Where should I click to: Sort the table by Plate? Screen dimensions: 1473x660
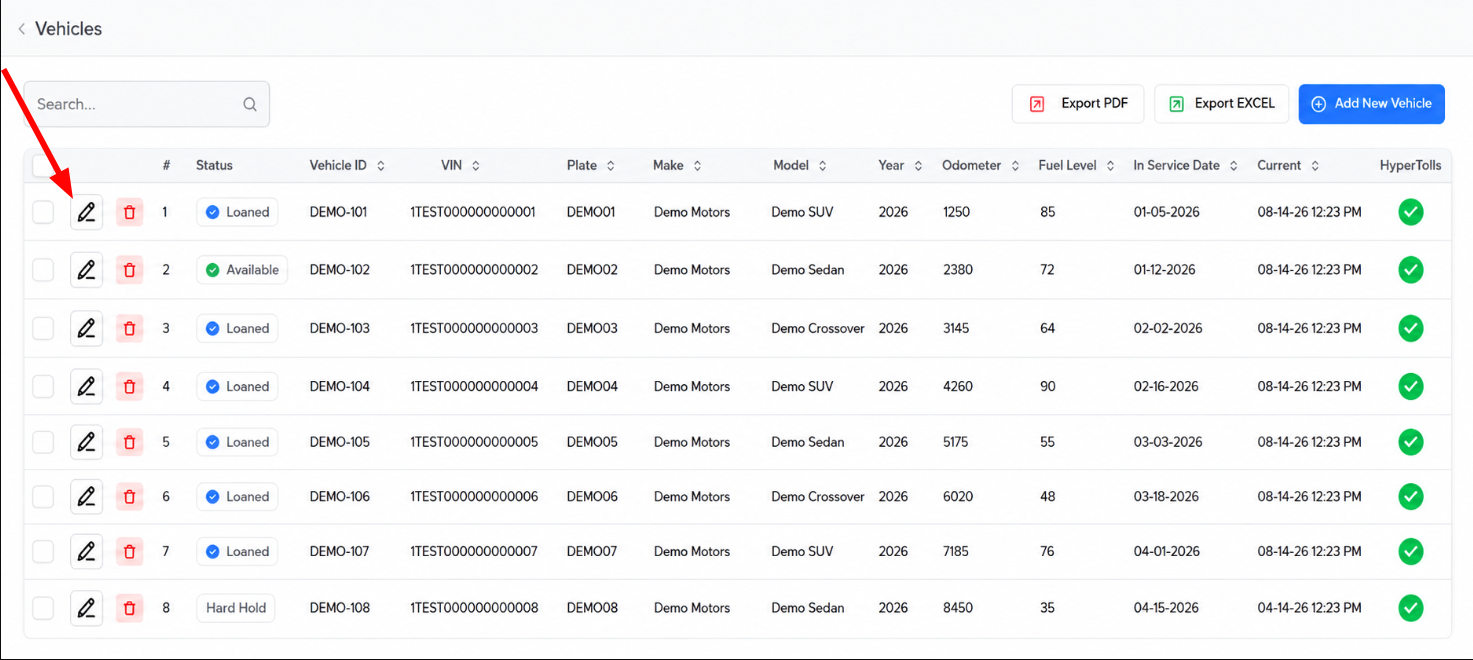click(590, 165)
